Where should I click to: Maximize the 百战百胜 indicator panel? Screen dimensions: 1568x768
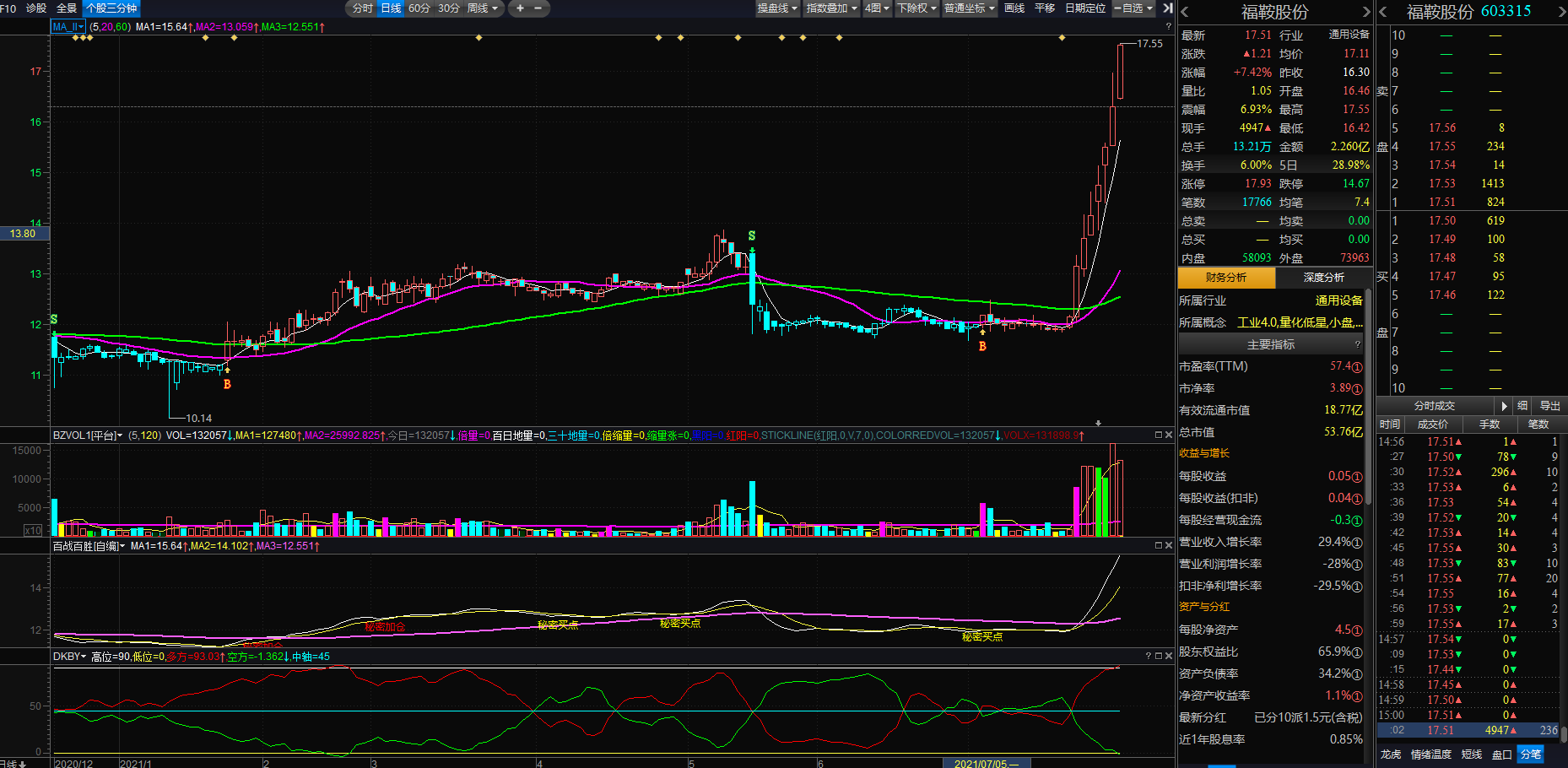[x=1159, y=545]
